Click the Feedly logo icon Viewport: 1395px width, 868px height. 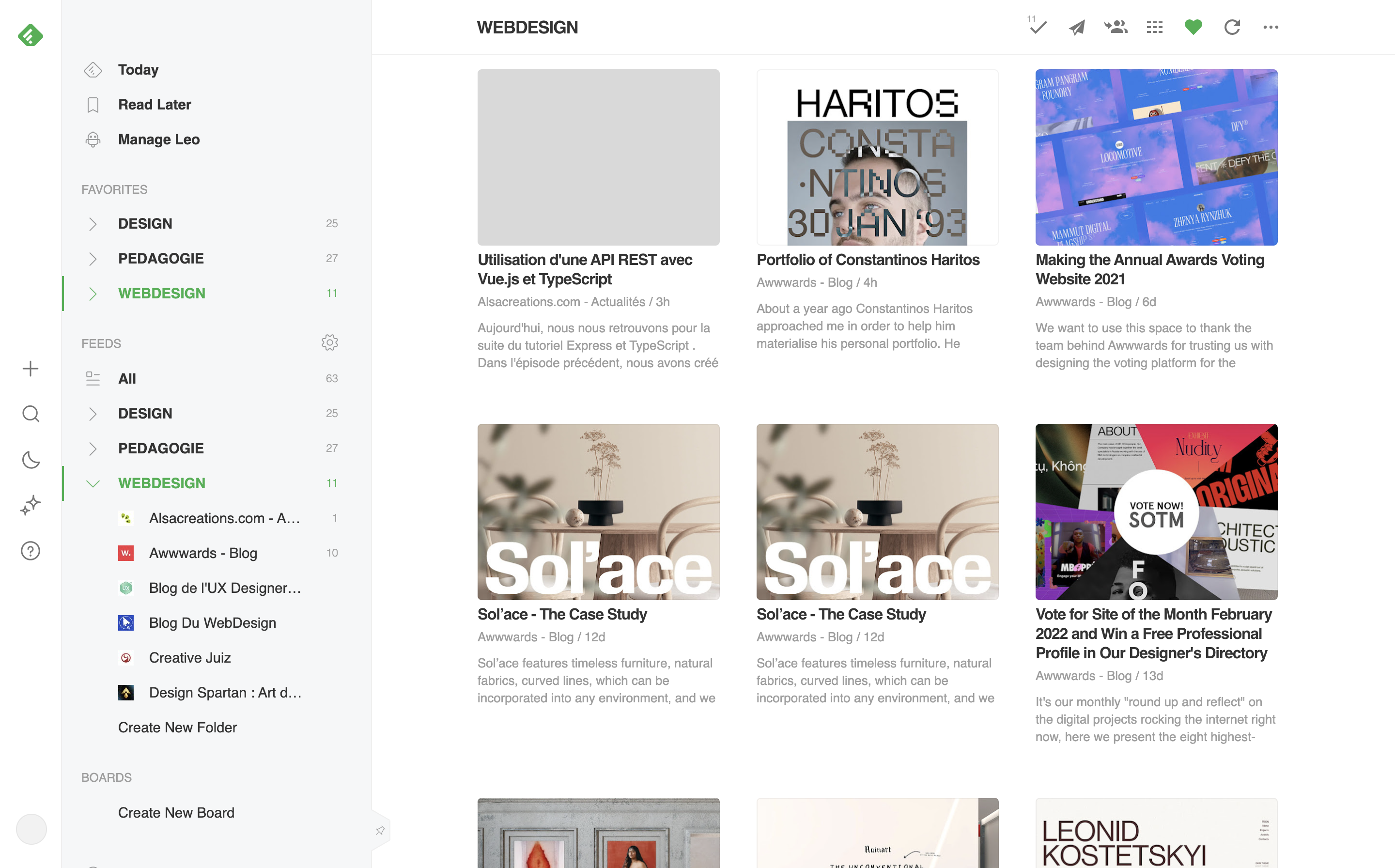(x=30, y=35)
